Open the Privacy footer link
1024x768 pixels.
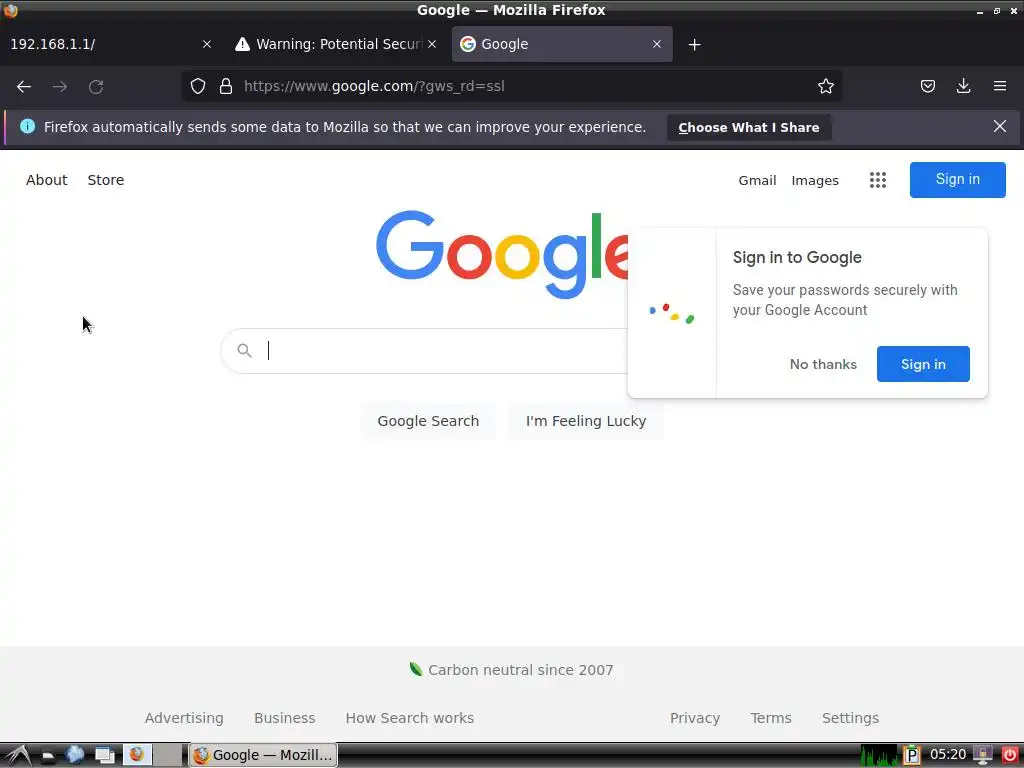coord(695,718)
